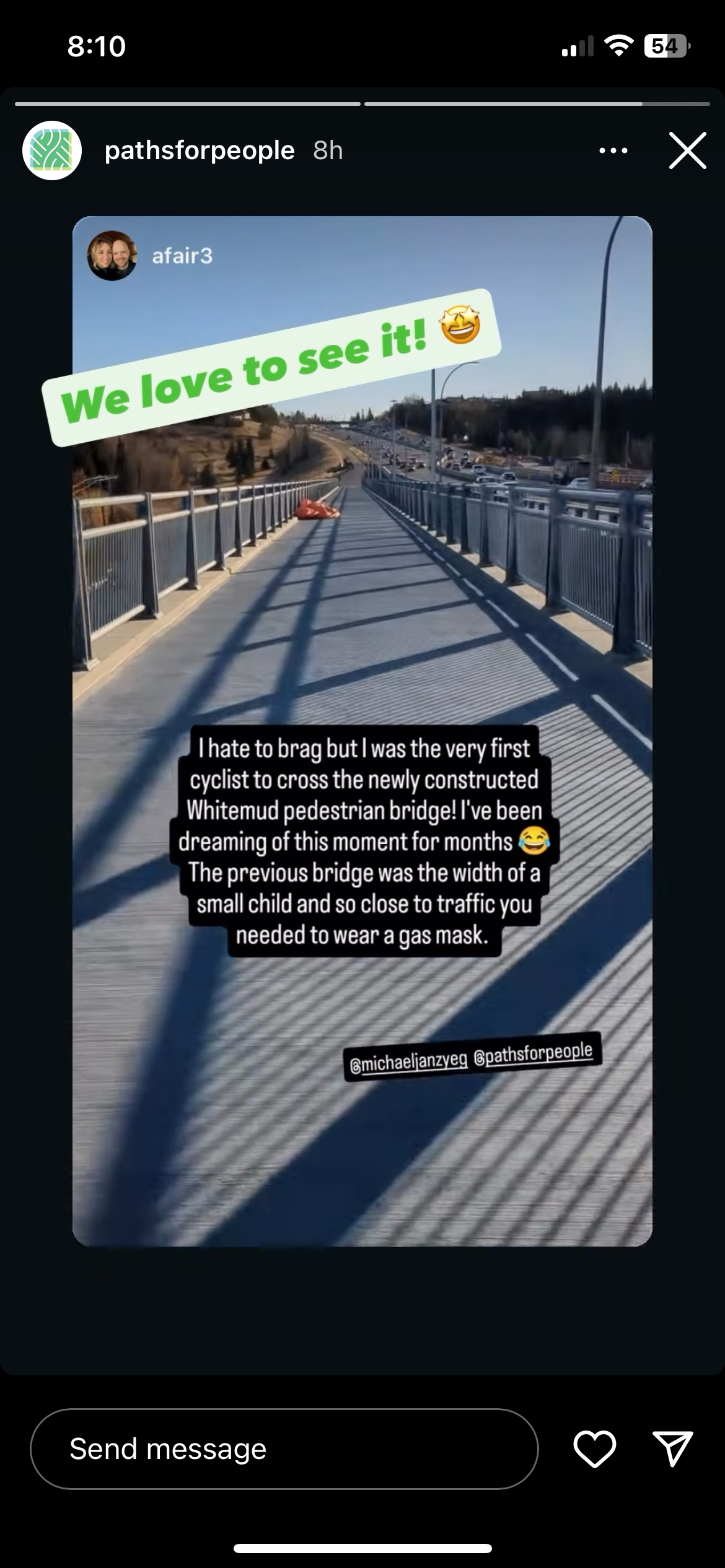The height and width of the screenshot is (1568, 725).
Task: Tap the afair3 username on reshared story
Action: click(182, 256)
